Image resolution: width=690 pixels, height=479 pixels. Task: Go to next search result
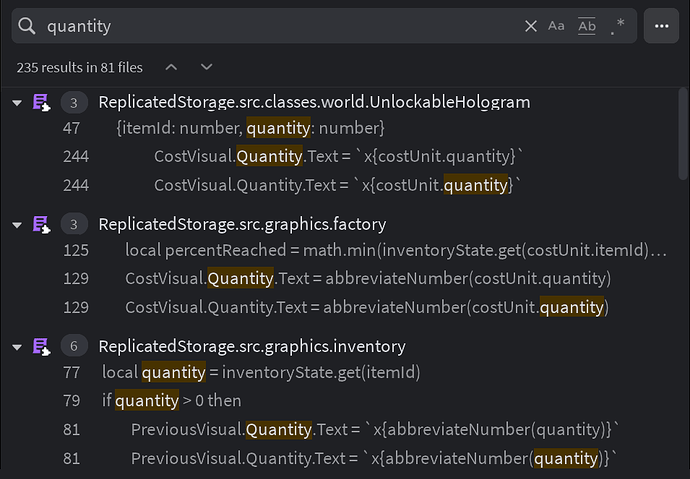tap(206, 67)
